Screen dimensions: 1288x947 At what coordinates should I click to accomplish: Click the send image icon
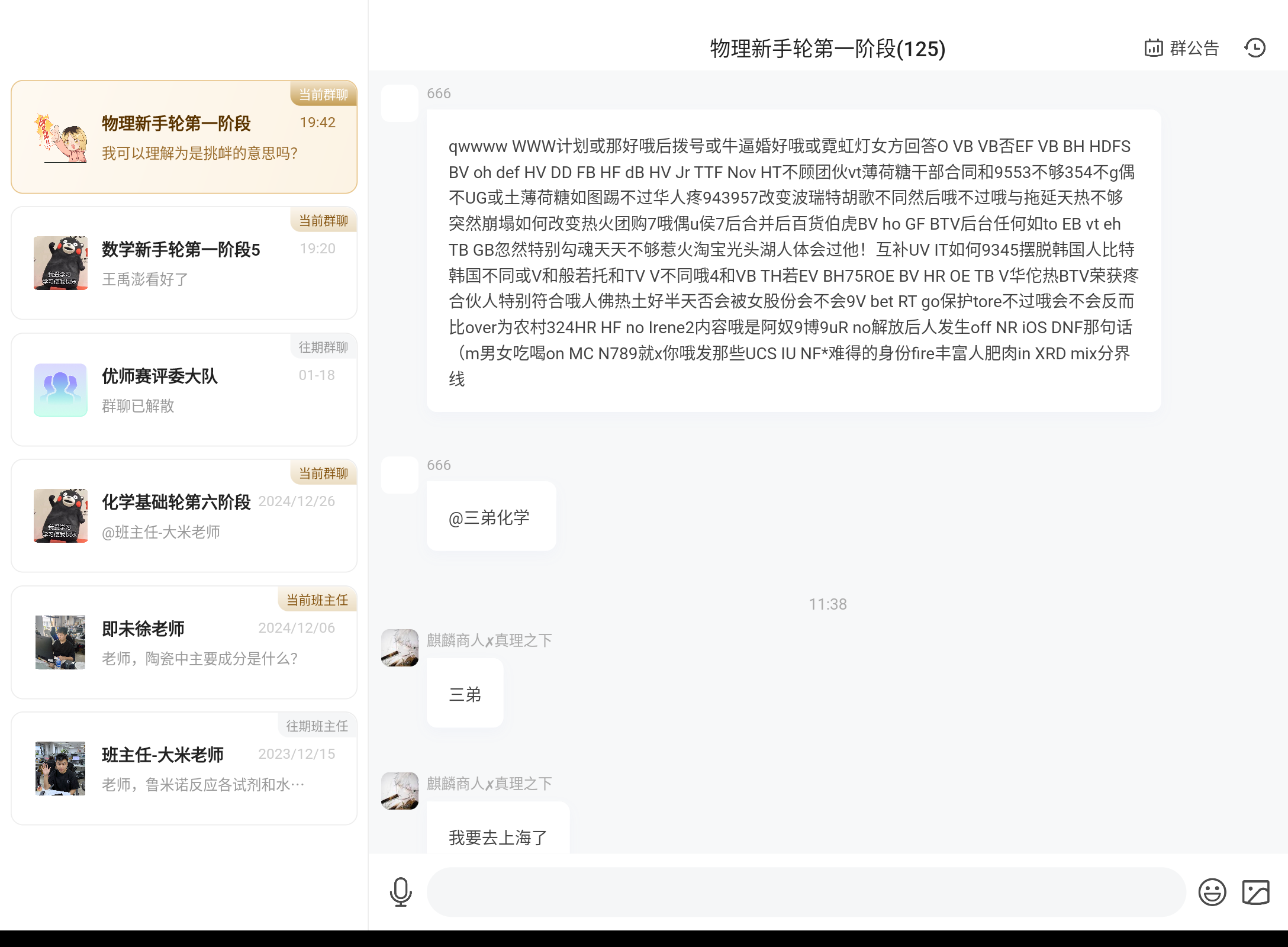(x=1255, y=892)
